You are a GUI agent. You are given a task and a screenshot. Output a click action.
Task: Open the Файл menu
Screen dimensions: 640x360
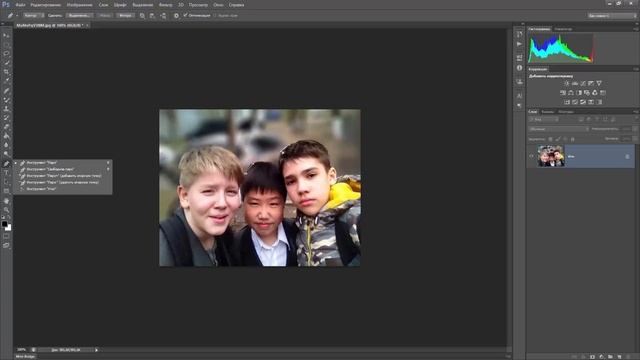coord(20,5)
